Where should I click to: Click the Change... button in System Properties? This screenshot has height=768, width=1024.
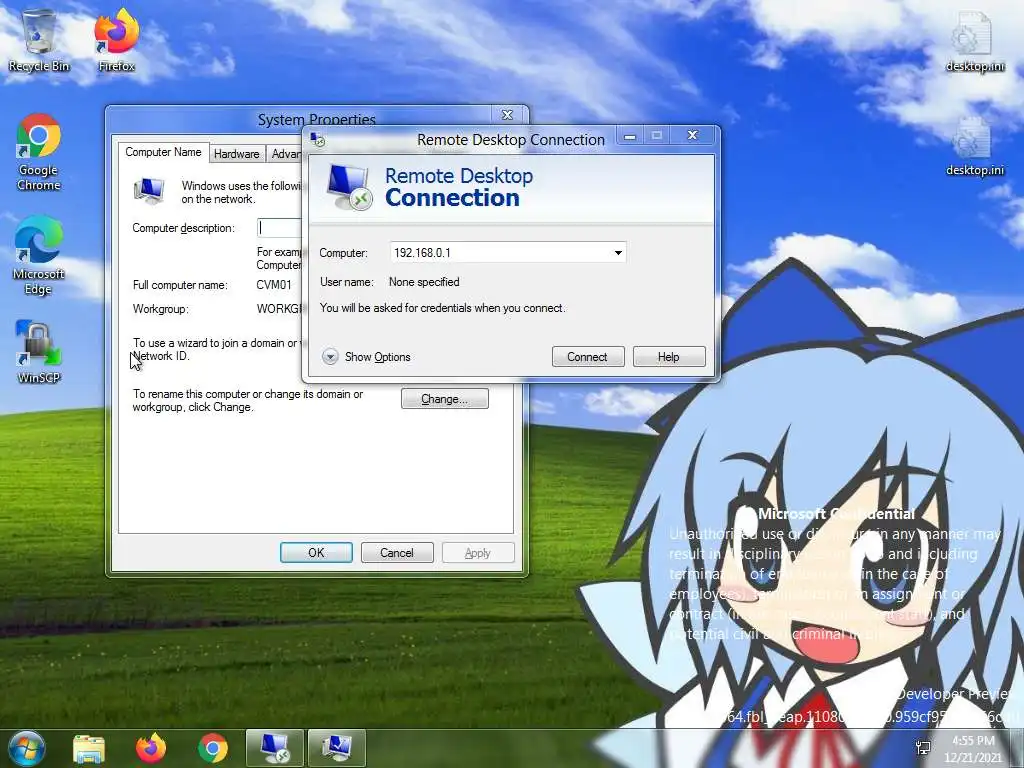click(x=445, y=399)
